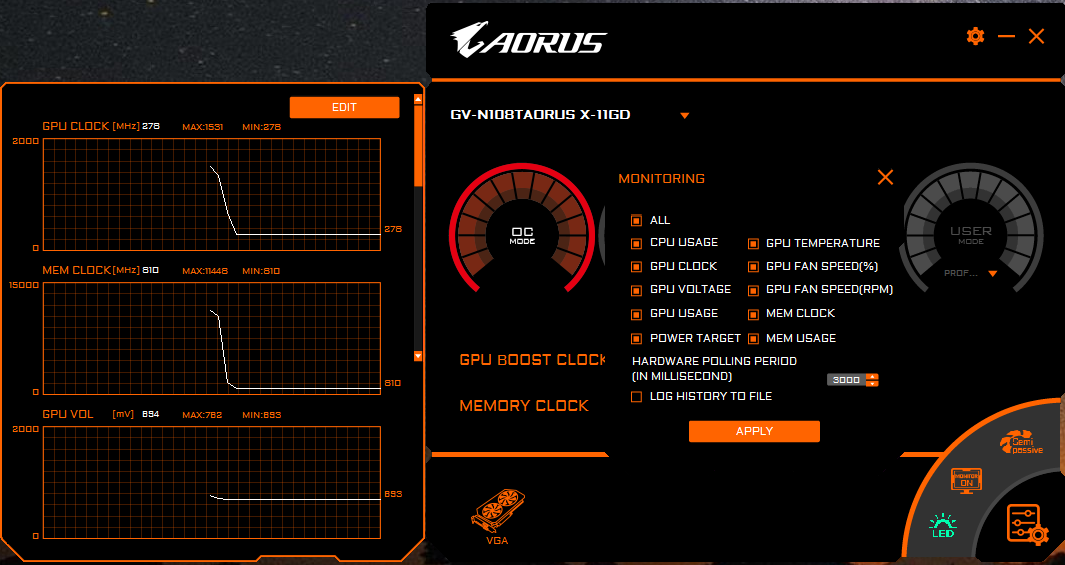Uncheck the ALL monitoring checkbox
The image size is (1065, 565).
pos(636,221)
